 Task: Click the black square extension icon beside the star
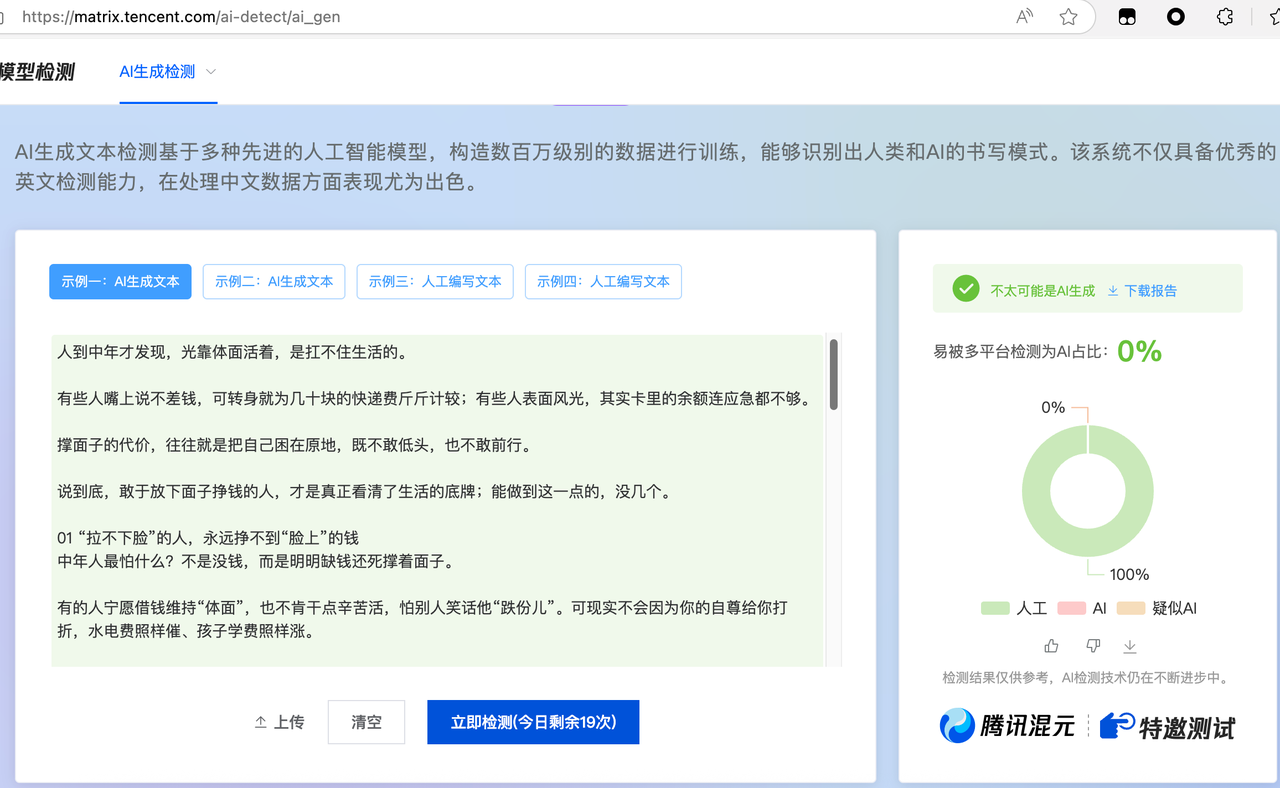pyautogui.click(x=1127, y=16)
